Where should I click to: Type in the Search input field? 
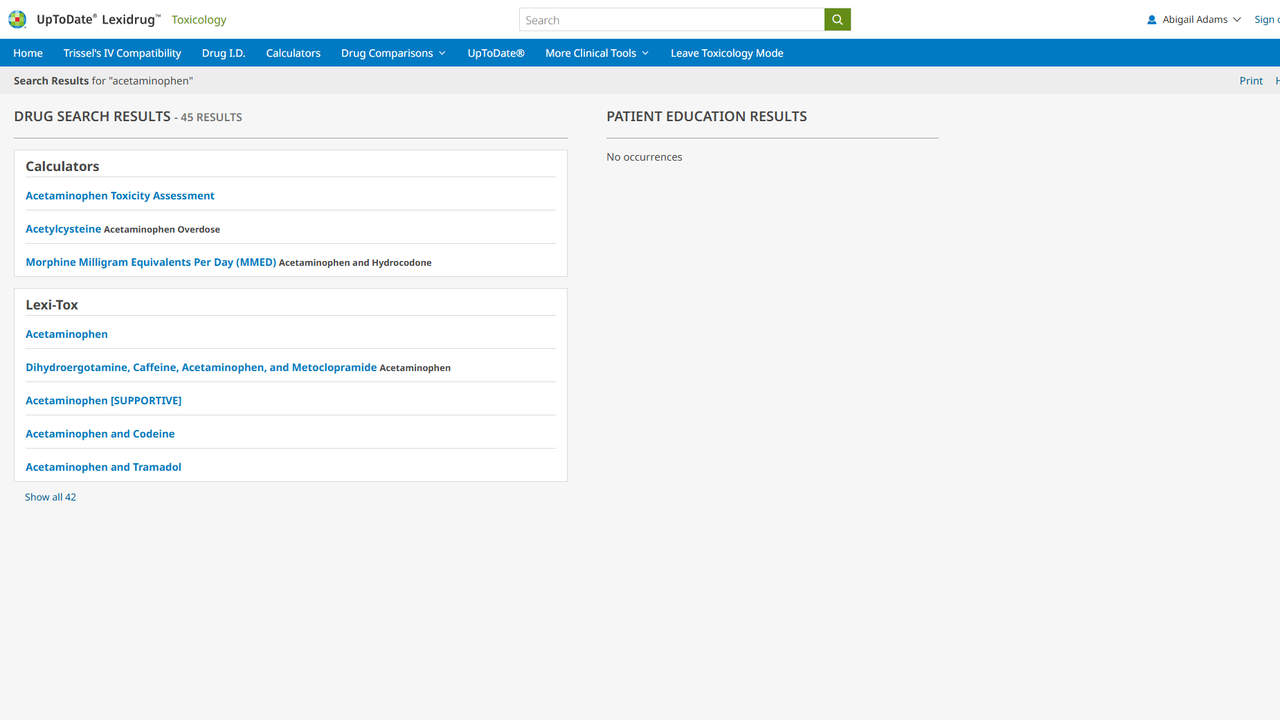click(x=671, y=20)
